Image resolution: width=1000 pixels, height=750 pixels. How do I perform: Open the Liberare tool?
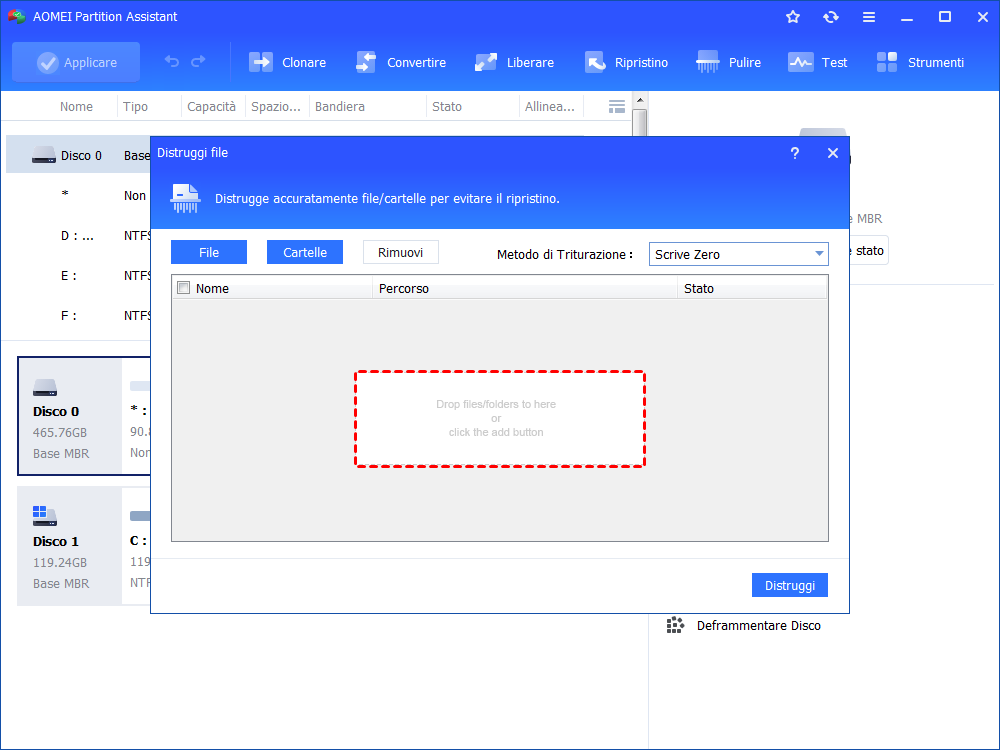click(515, 62)
